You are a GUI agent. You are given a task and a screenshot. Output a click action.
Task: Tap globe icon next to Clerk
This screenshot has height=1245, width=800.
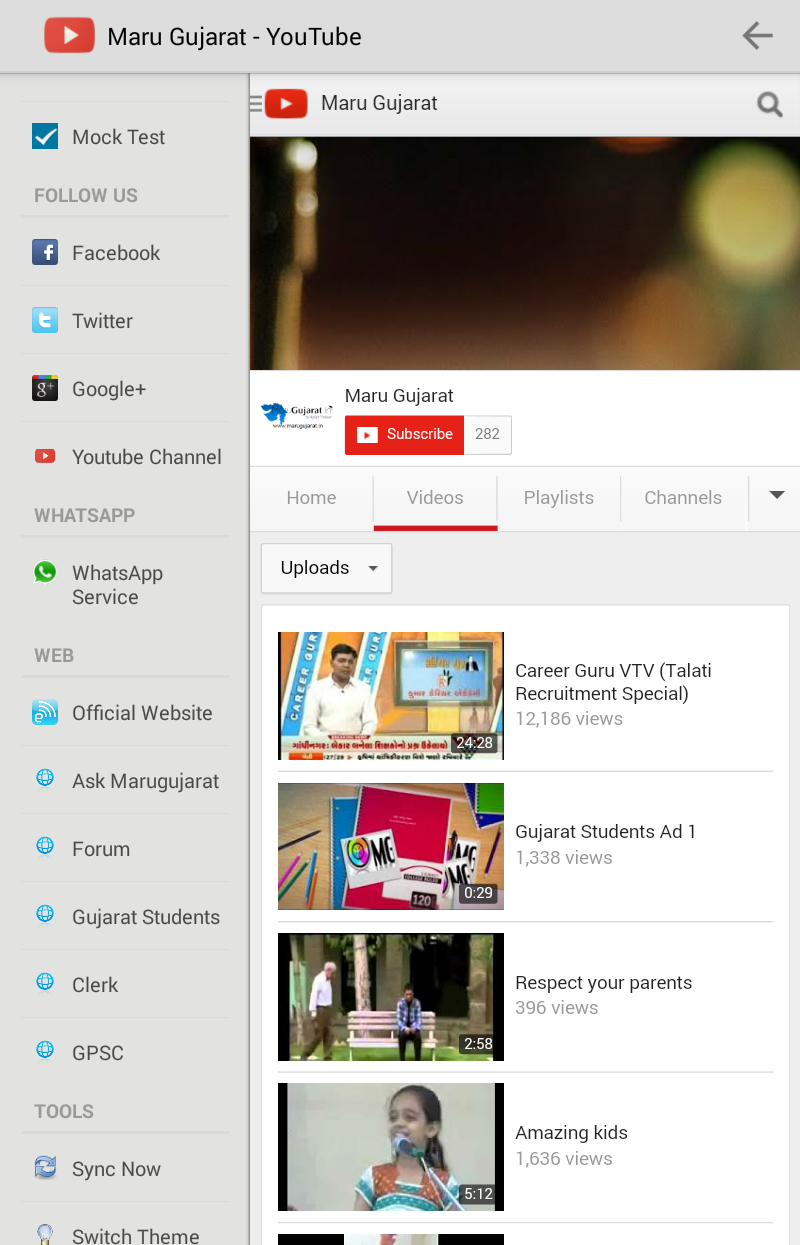click(x=45, y=981)
